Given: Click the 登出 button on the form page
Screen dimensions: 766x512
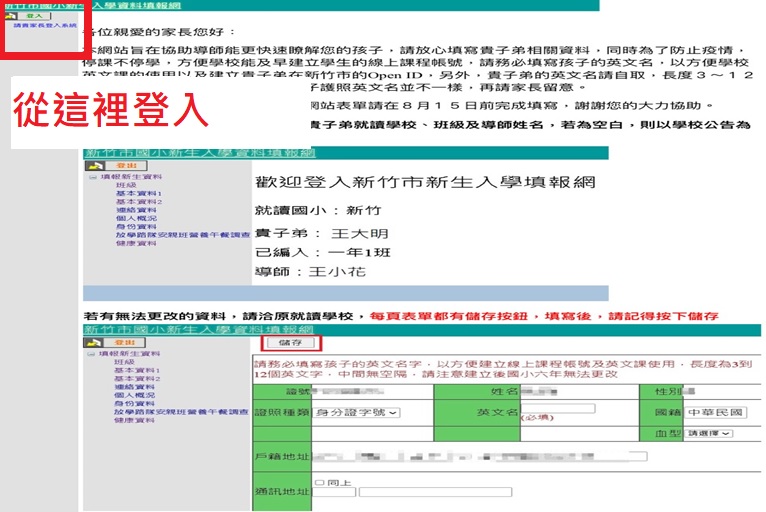Looking at the screenshot, I should (x=125, y=342).
